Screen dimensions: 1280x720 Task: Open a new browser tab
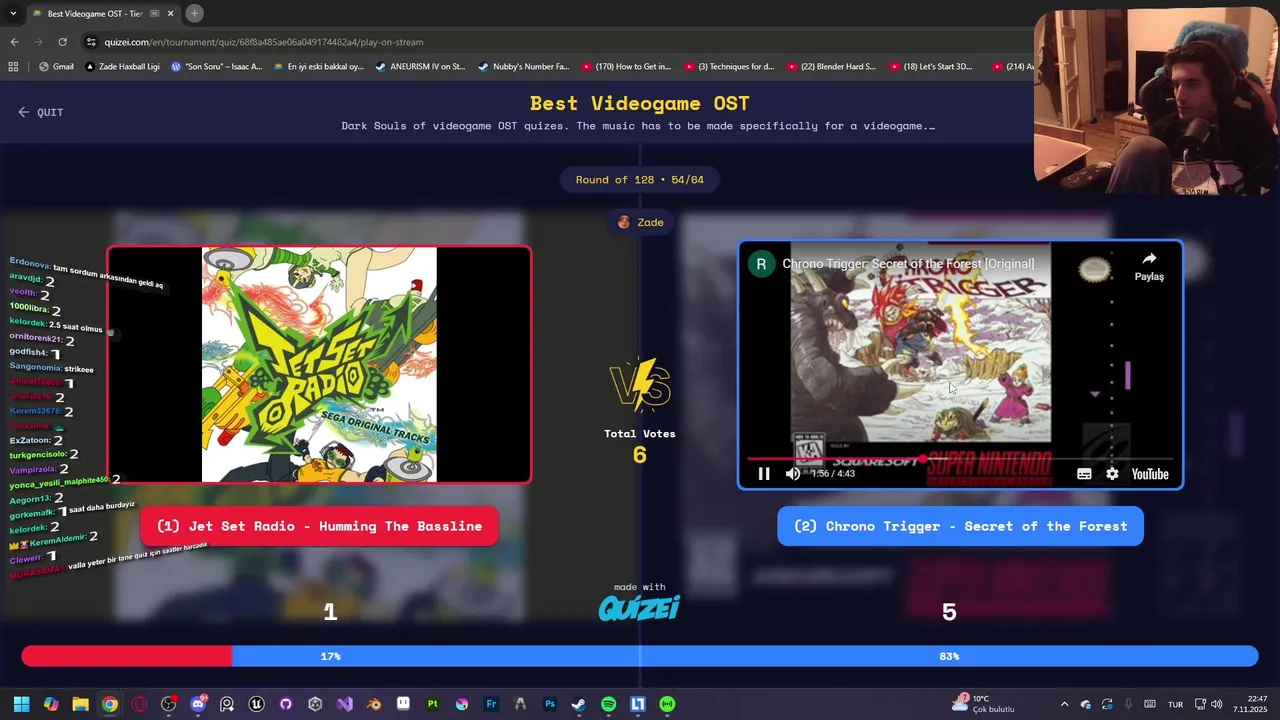[x=194, y=13]
